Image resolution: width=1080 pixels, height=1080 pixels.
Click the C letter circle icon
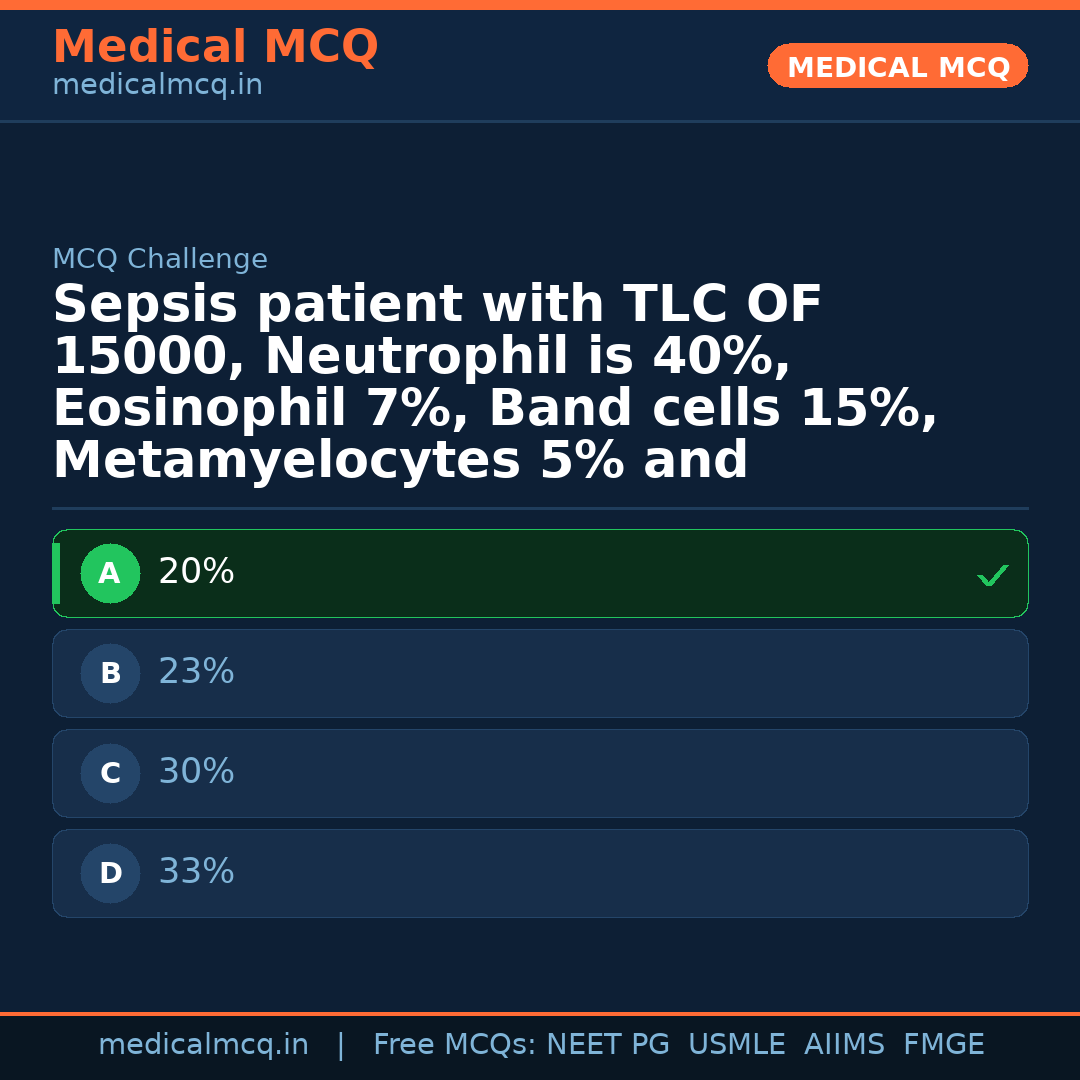[110, 774]
